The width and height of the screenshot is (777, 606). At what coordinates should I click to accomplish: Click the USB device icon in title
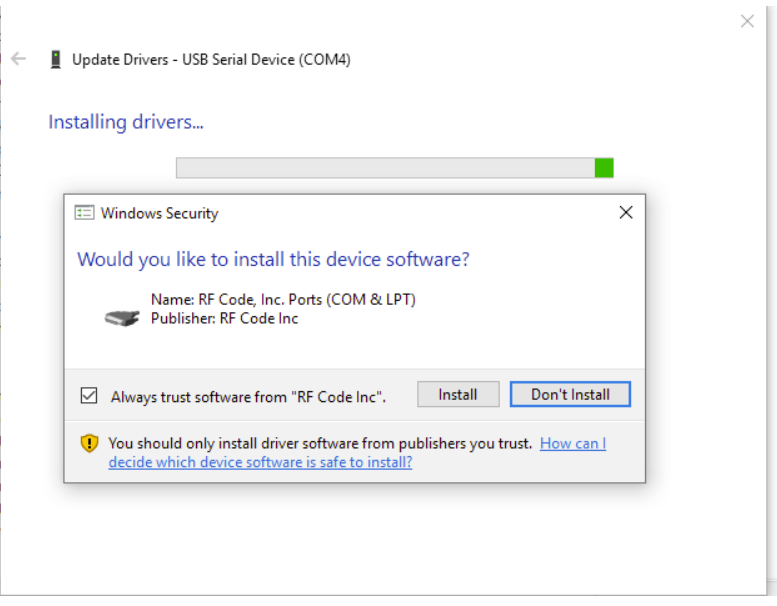click(55, 59)
